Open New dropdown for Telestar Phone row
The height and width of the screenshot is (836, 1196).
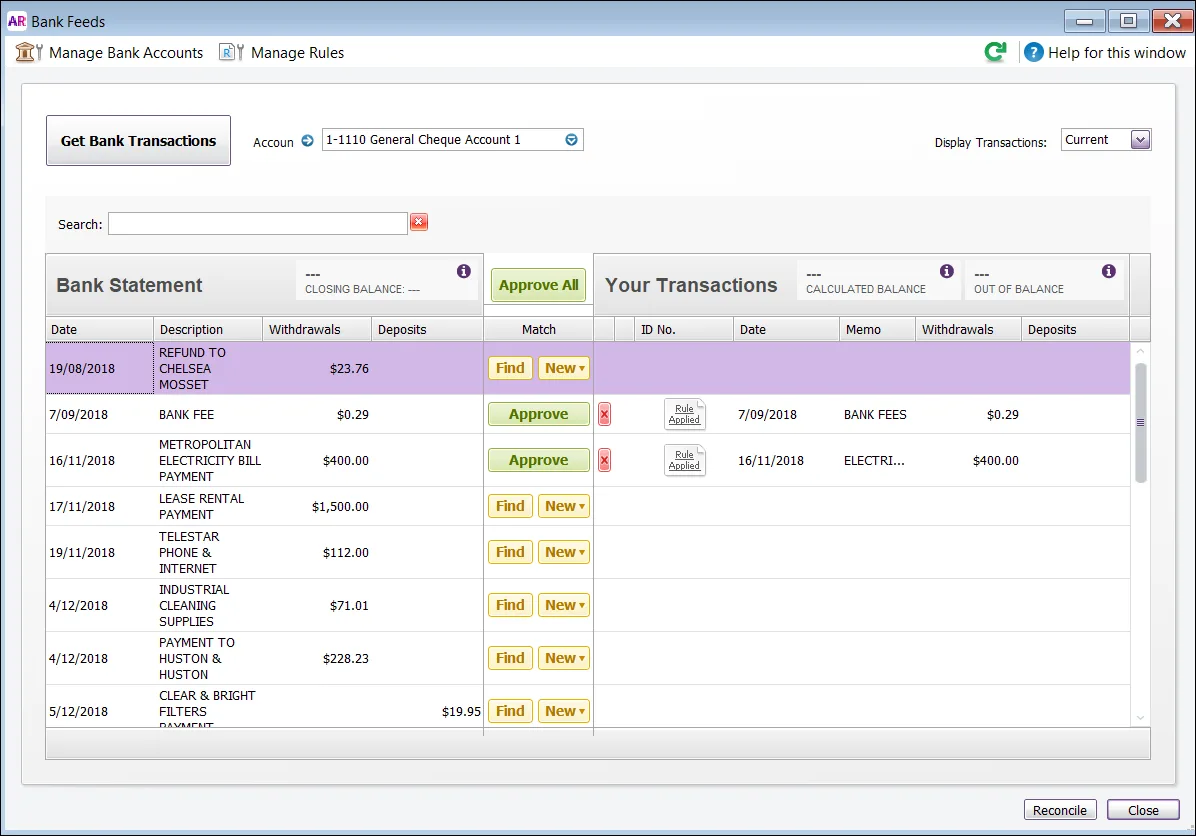(564, 551)
